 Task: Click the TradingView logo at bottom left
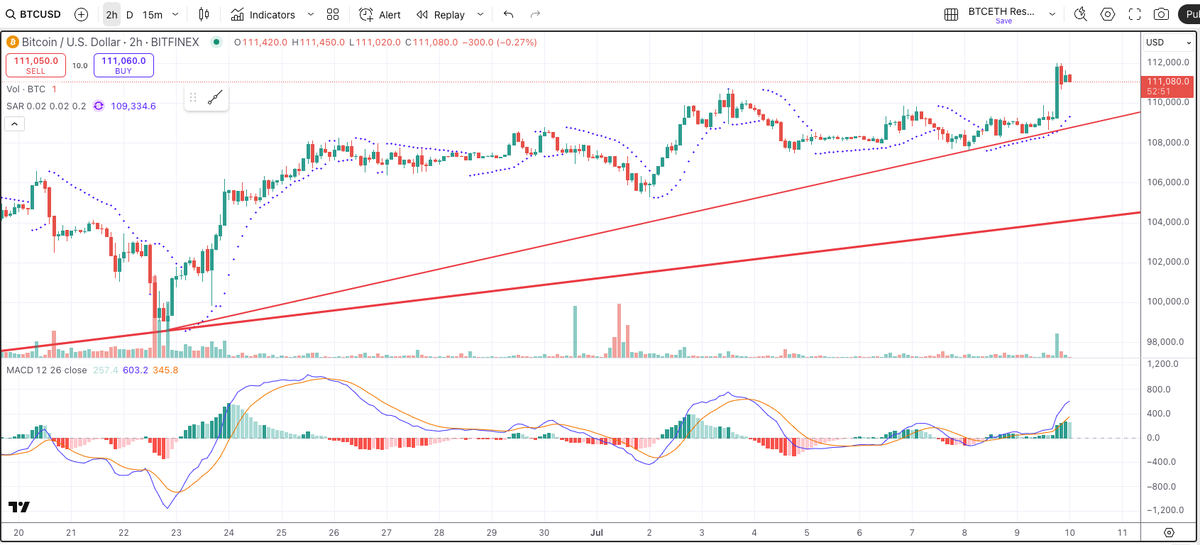18,507
